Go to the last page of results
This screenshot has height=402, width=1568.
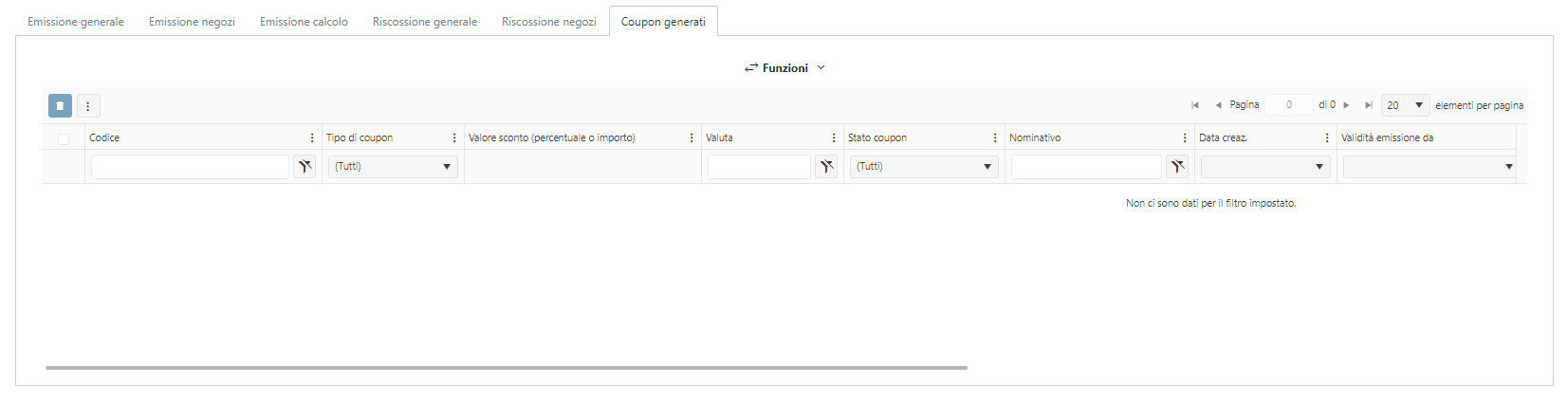pos(1368,105)
